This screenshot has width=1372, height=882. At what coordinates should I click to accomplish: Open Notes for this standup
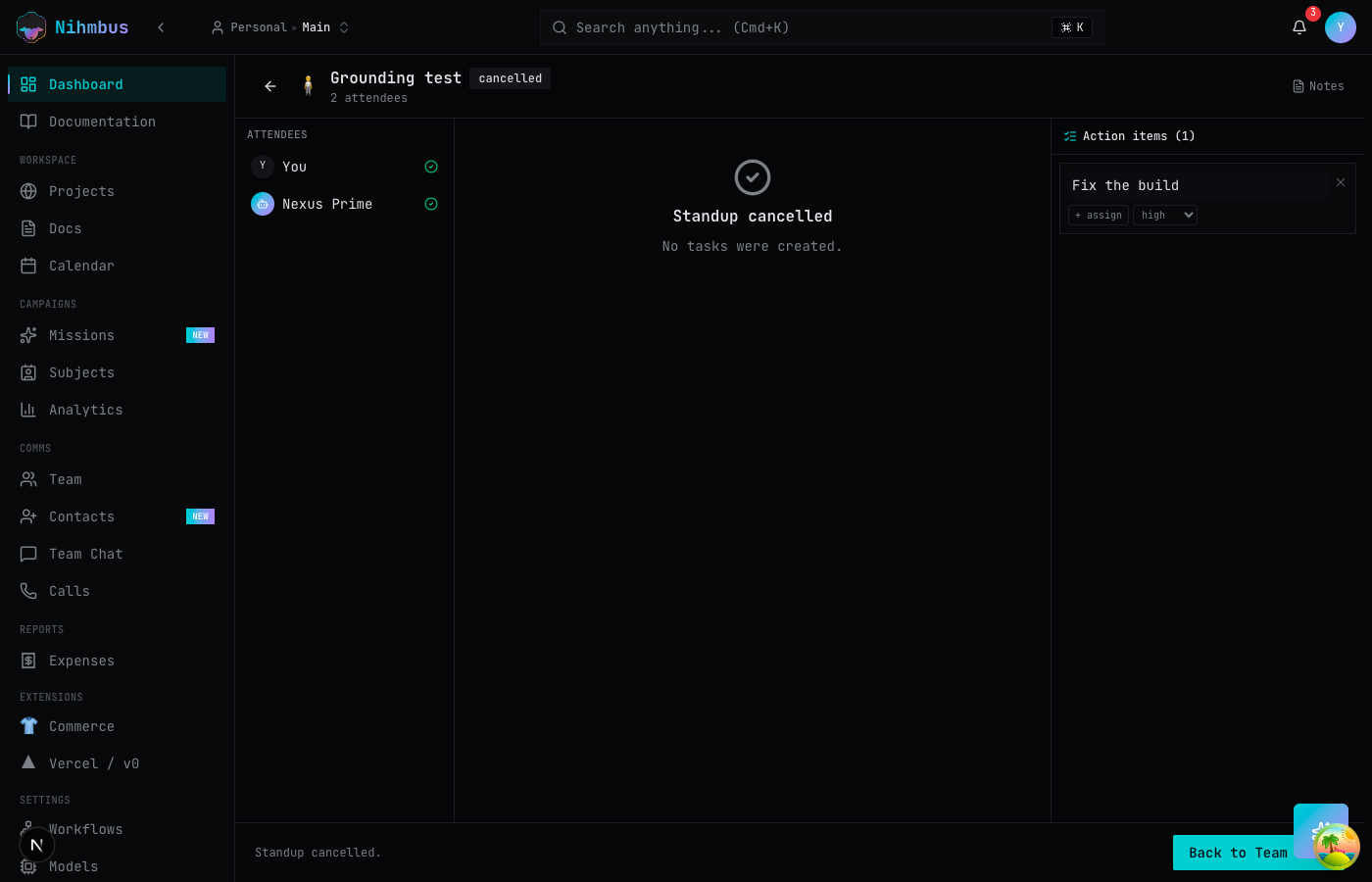pos(1318,86)
